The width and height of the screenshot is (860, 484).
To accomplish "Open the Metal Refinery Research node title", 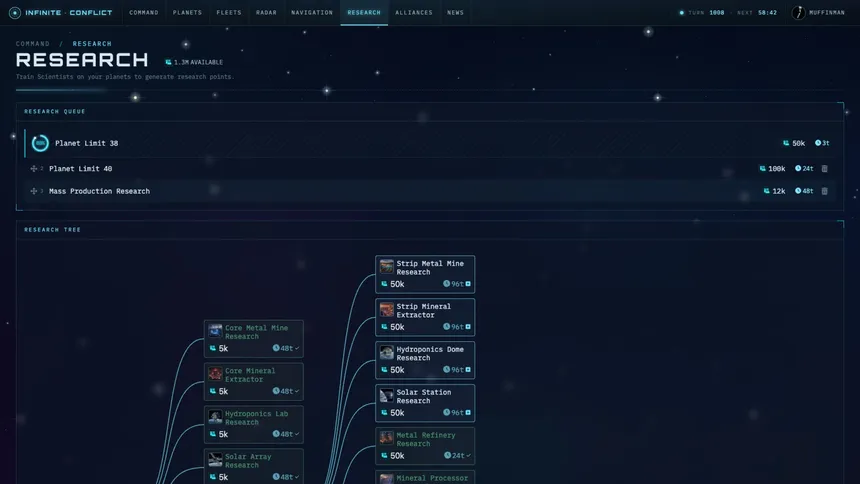I will coord(426,439).
